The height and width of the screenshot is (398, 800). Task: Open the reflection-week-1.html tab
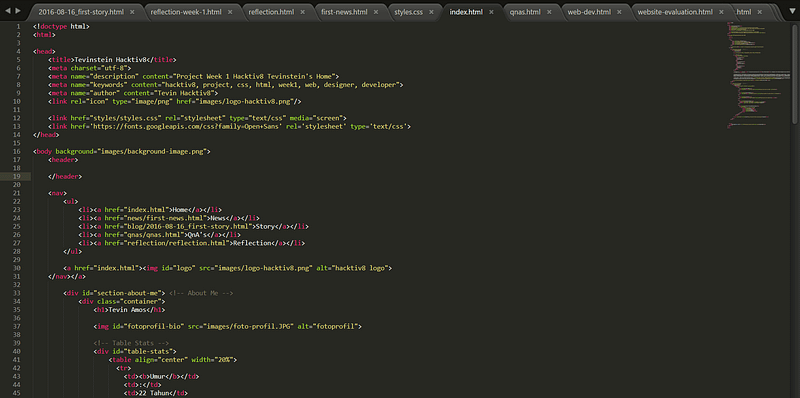click(186, 12)
